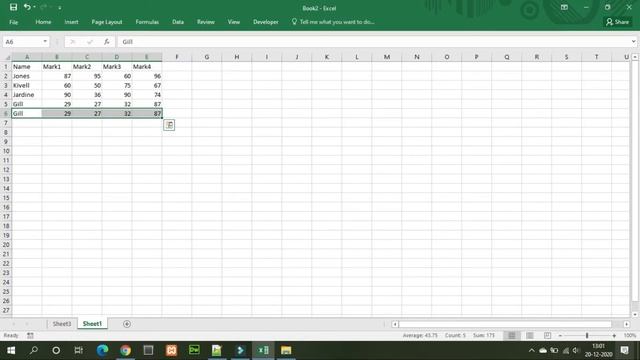Open the File menu
Screen dimensions: 640x360
(13, 22)
